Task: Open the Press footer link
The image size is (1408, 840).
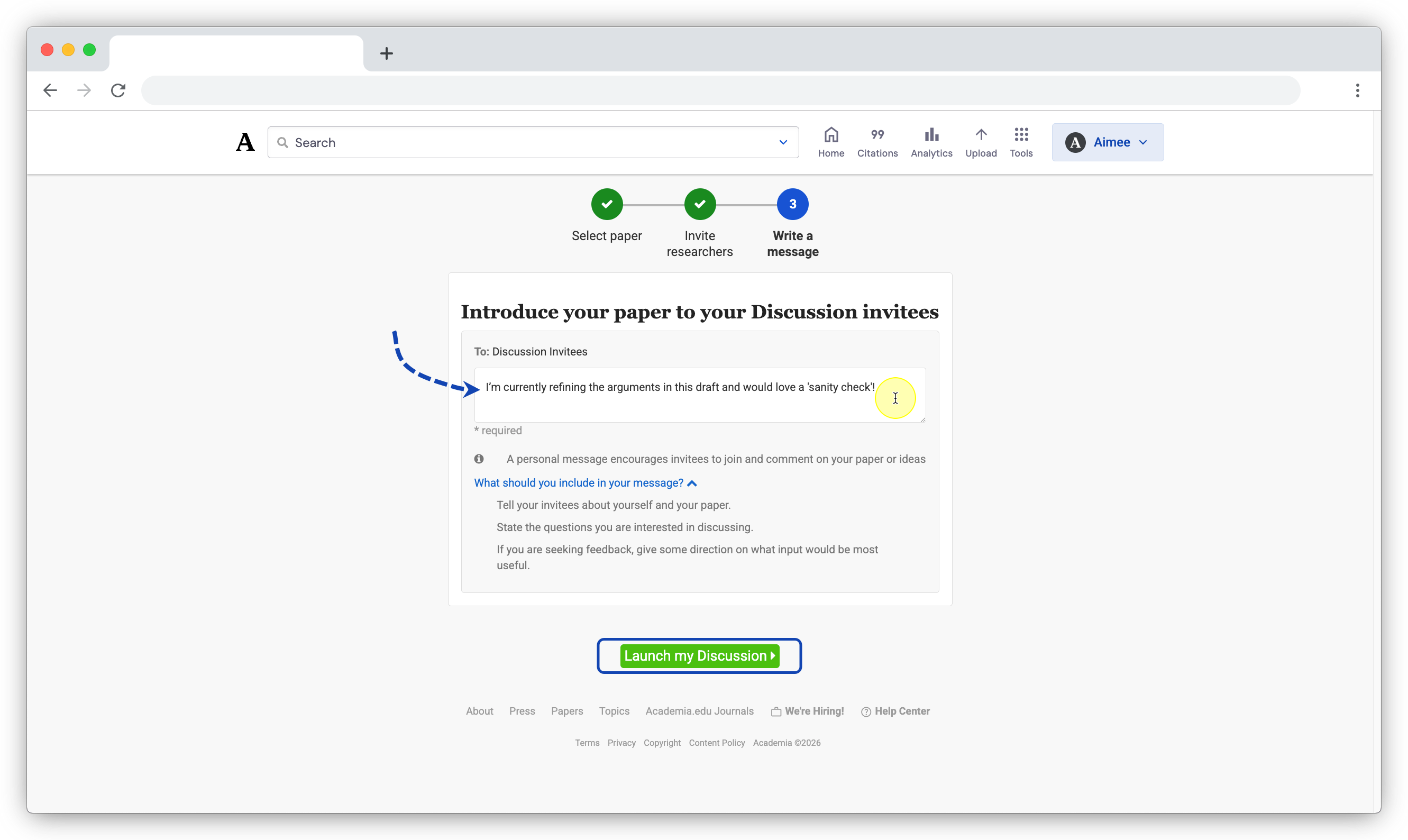Action: click(522, 711)
